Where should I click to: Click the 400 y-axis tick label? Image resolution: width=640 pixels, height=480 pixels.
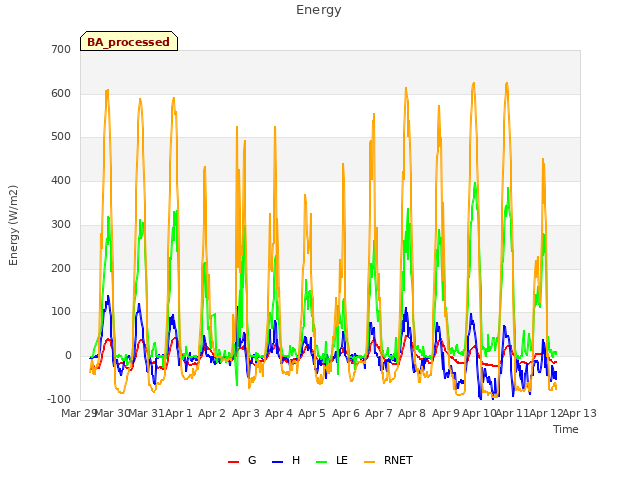point(61,180)
